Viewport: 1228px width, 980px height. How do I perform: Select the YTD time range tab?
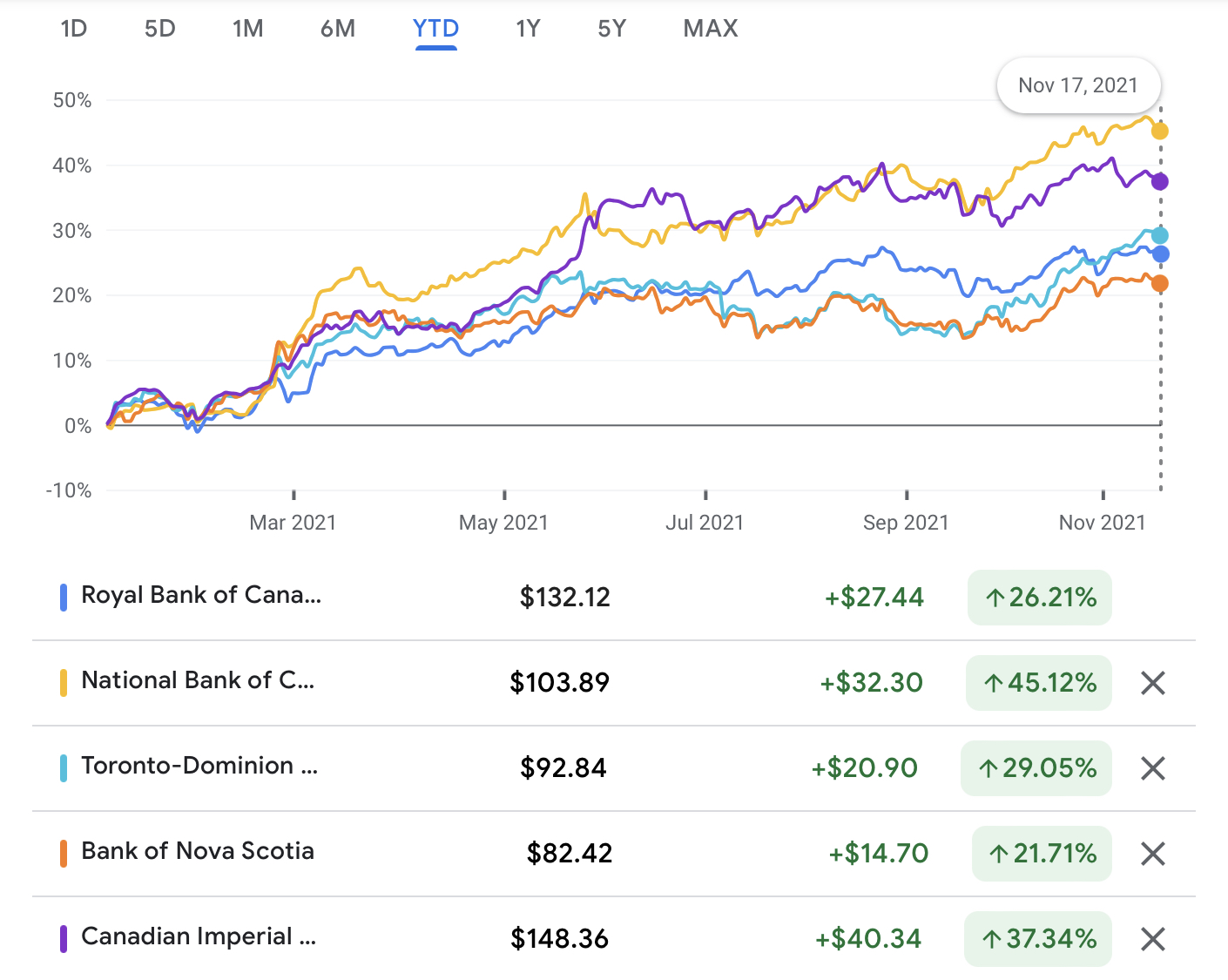(435, 29)
